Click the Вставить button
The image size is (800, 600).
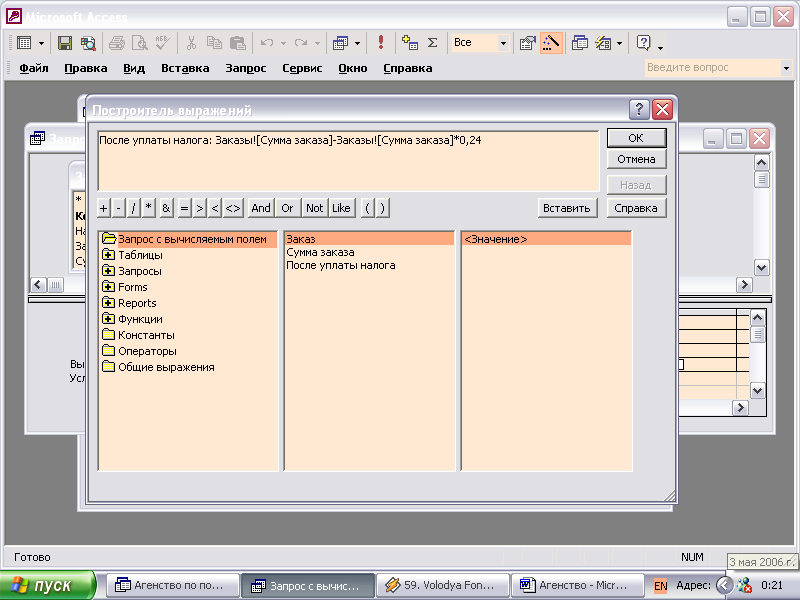(x=567, y=208)
